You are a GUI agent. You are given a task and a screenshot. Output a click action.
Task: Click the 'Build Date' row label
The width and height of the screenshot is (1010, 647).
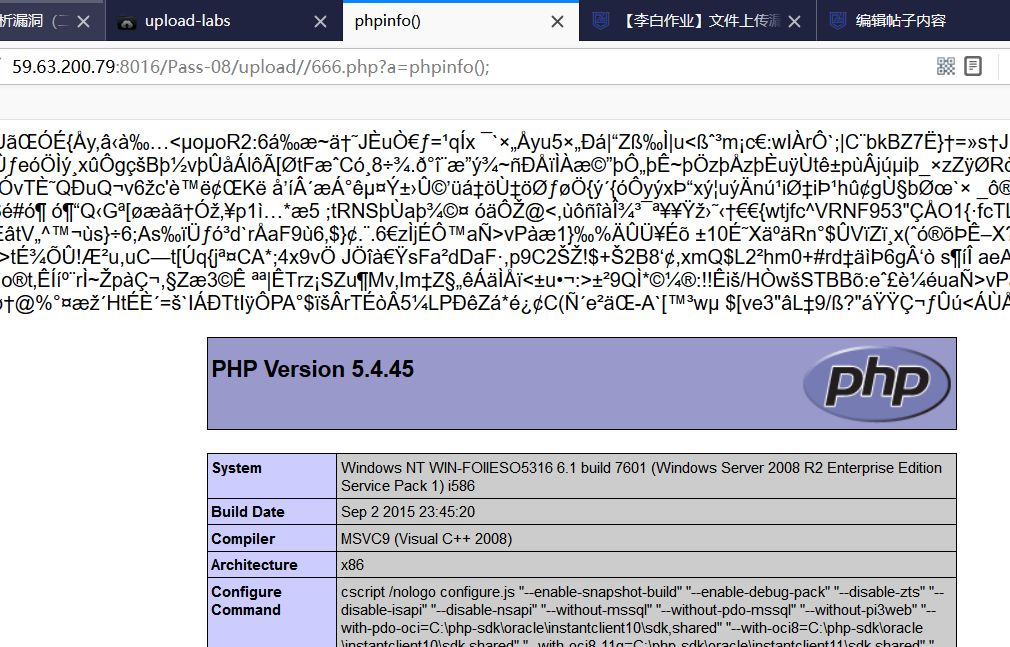point(247,512)
